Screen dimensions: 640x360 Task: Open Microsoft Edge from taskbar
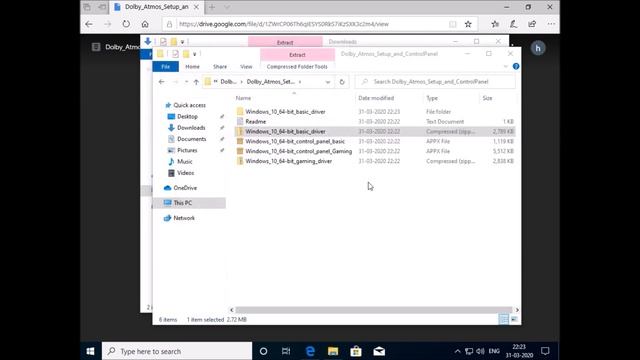310,351
